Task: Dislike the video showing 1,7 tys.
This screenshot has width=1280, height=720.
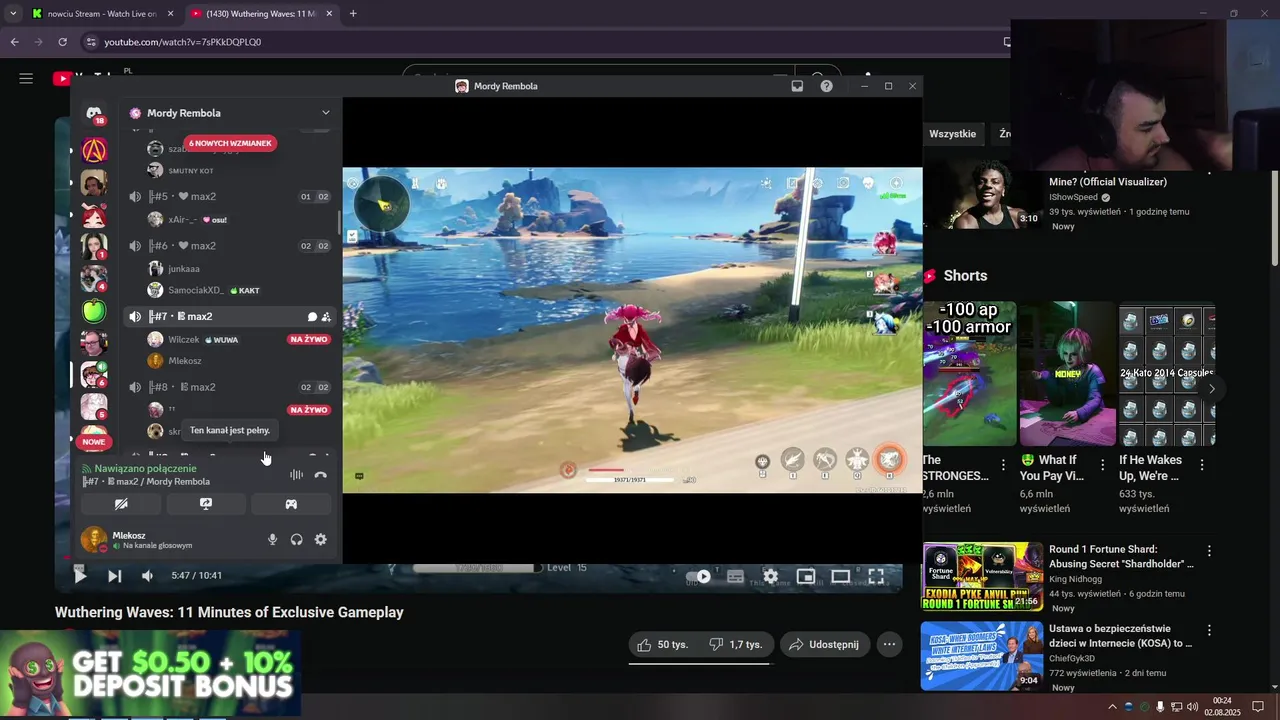Action: point(735,645)
